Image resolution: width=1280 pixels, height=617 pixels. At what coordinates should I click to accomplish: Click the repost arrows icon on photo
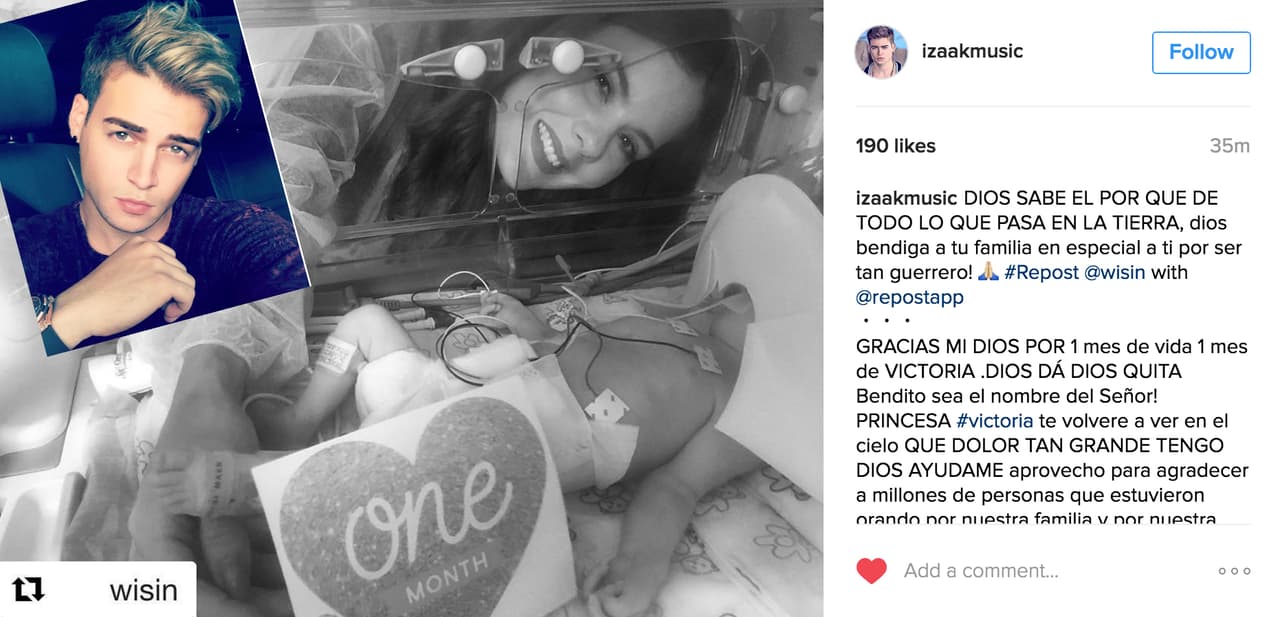28,590
